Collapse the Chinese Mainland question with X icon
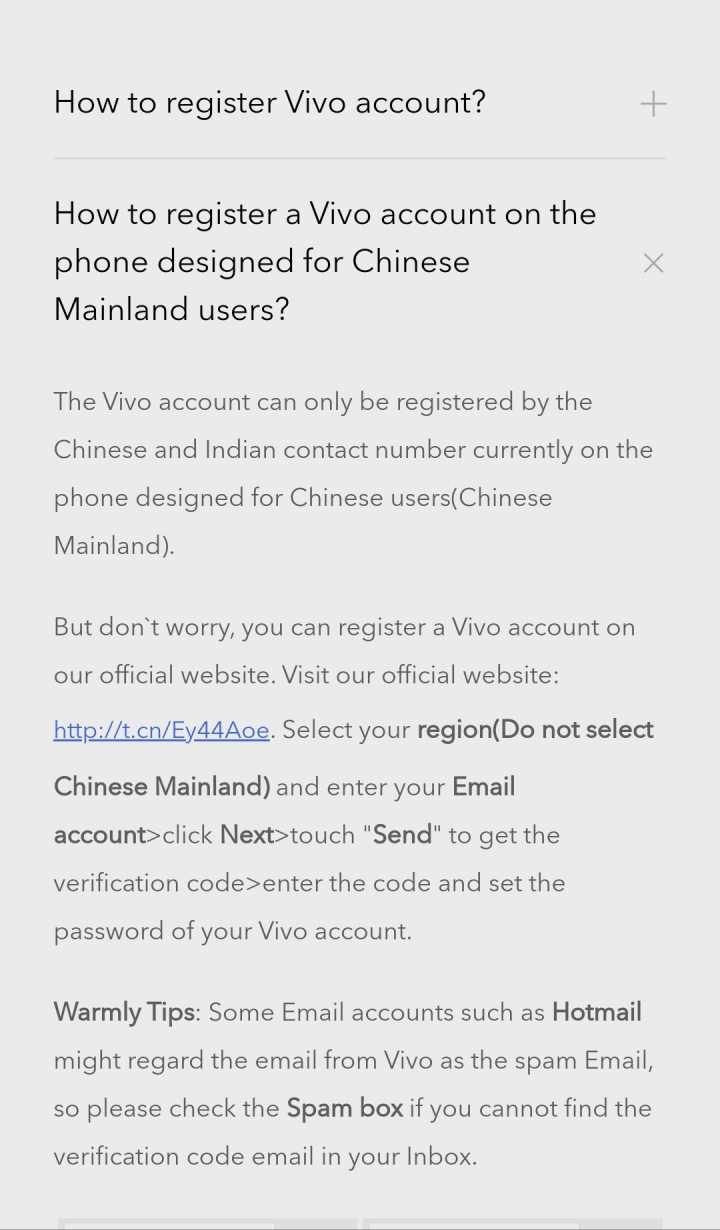The height and width of the screenshot is (1230, 720). click(x=653, y=263)
